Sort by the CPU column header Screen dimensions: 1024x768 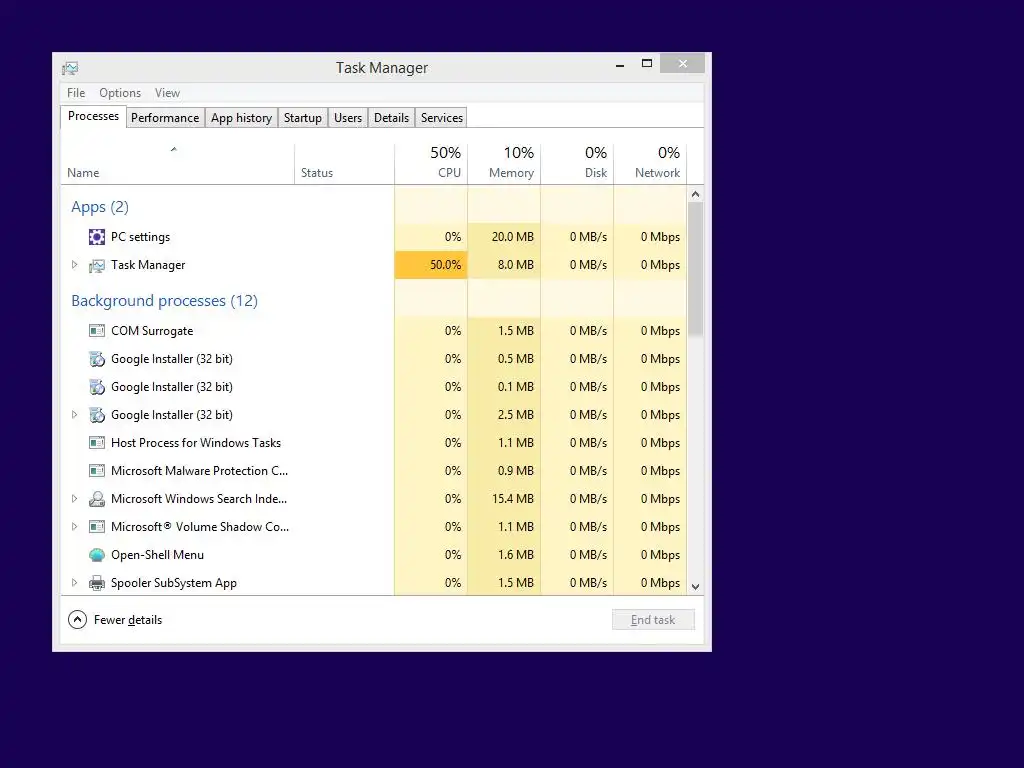coord(431,164)
